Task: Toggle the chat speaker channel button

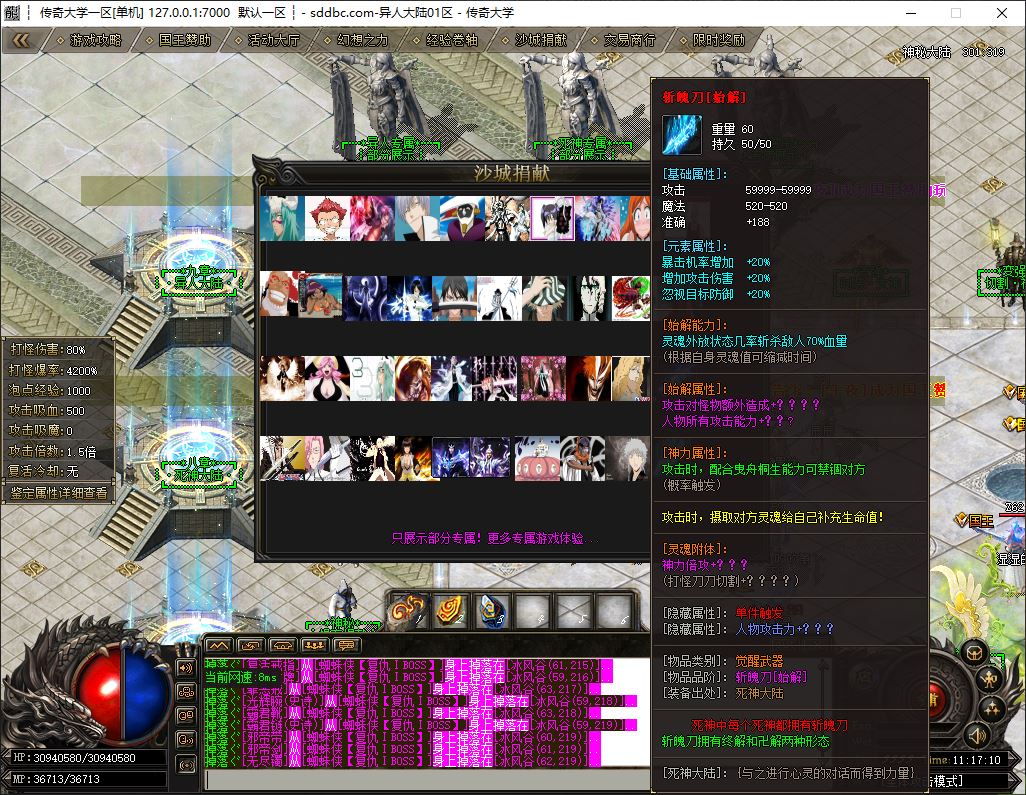Action: tap(186, 667)
